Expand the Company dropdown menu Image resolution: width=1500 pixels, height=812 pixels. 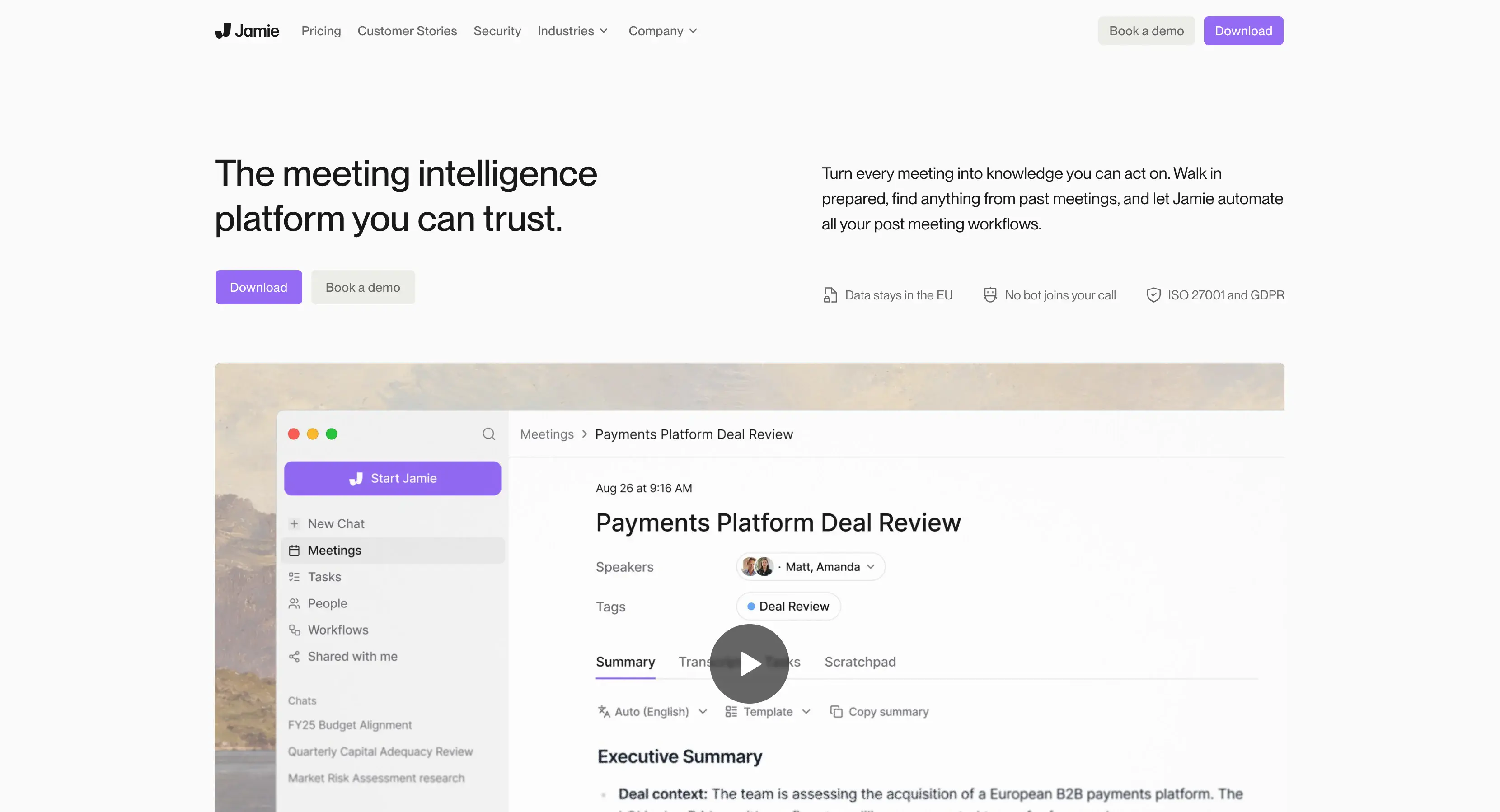click(663, 31)
